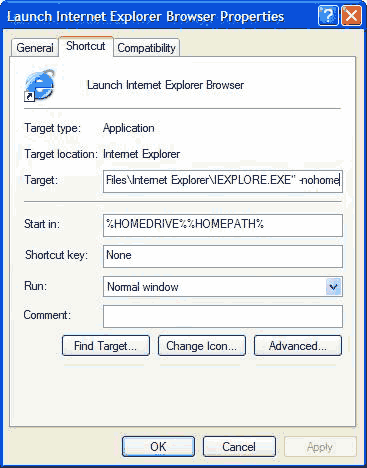Click the 'Target location:' label
The image size is (367, 468).
61,154
